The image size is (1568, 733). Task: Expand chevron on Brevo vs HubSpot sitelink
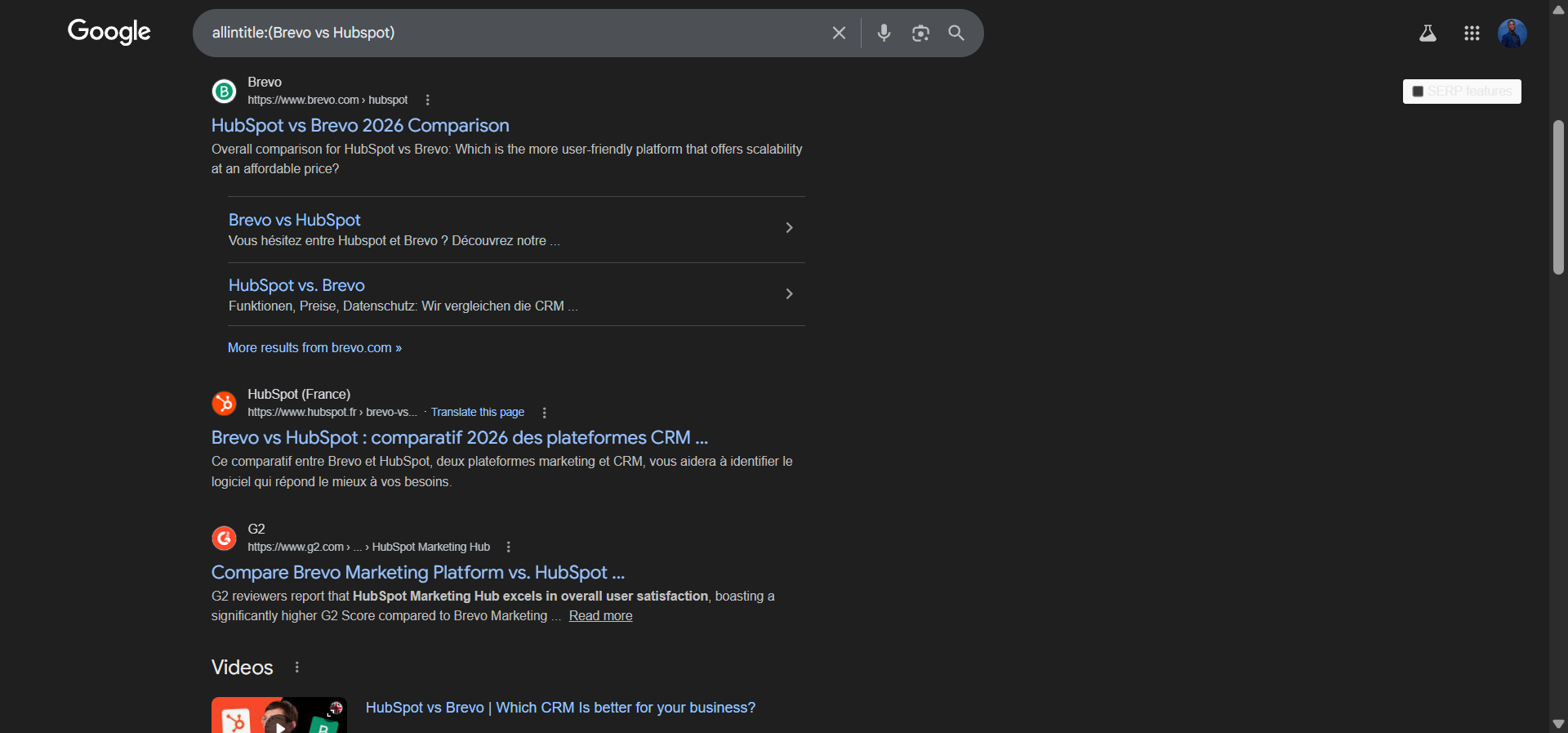coord(789,228)
